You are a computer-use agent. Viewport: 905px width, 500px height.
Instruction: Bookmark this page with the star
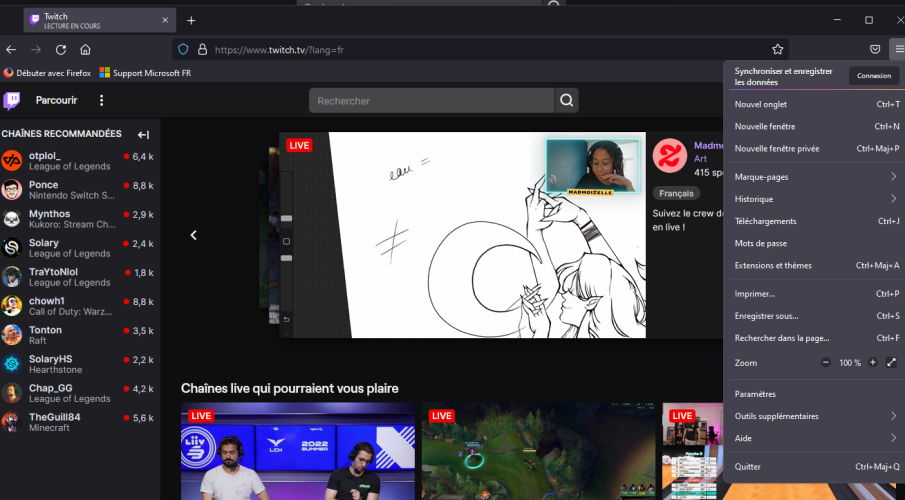pyautogui.click(x=777, y=50)
